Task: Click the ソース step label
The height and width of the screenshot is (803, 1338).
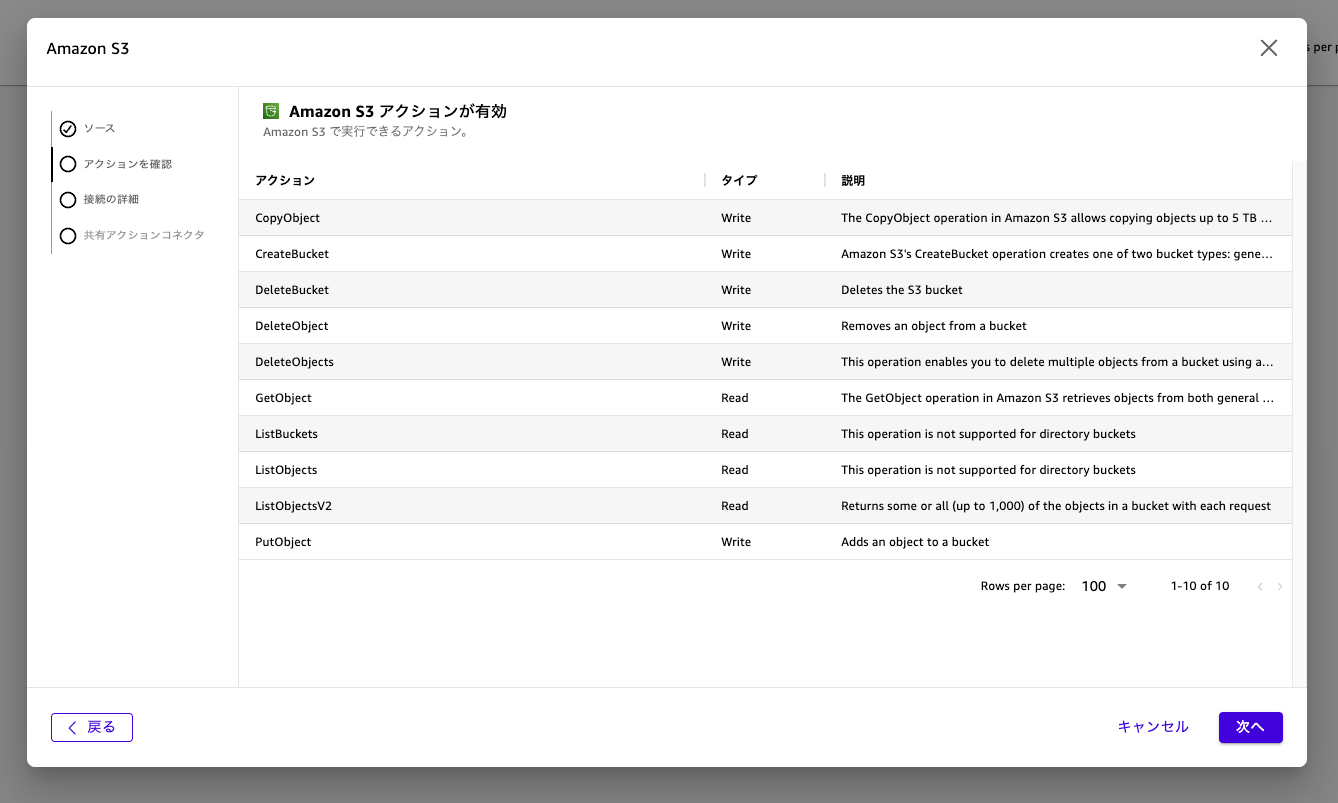Action: pyautogui.click(x=99, y=129)
